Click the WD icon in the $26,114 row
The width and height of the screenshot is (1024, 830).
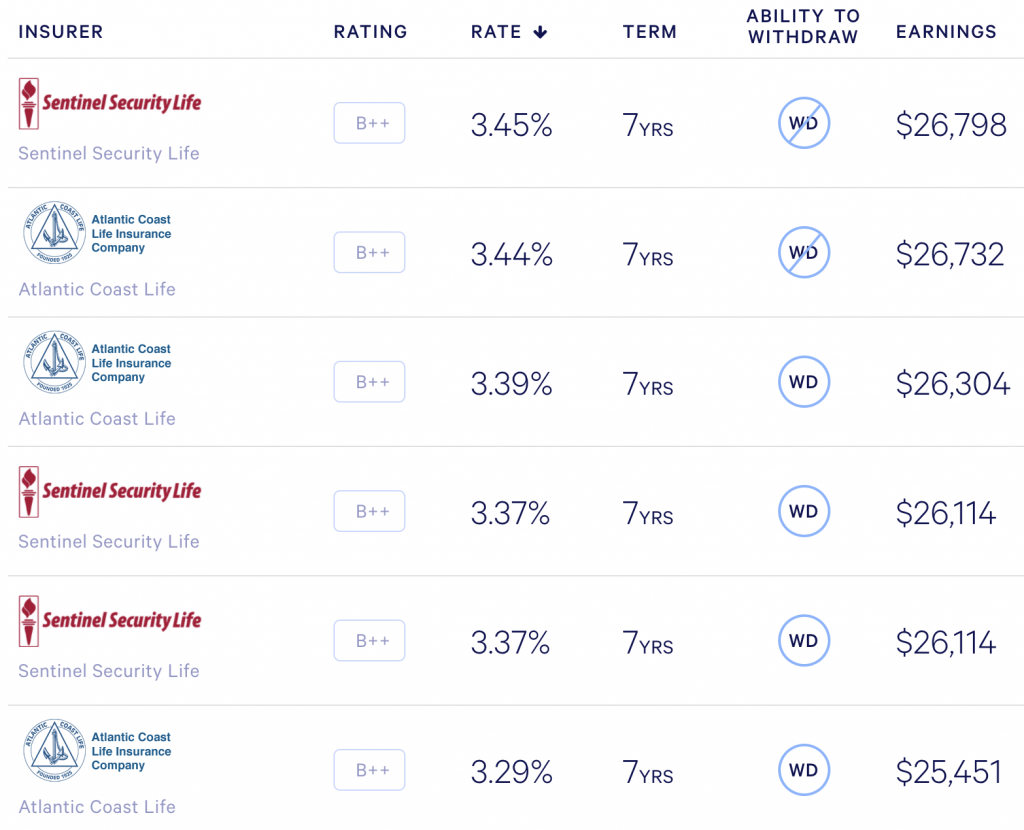803,511
